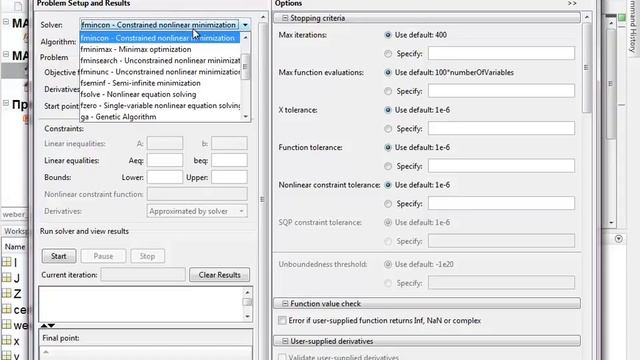Open the Solver dropdown arrow
The width and height of the screenshot is (640, 360).
[x=245, y=25]
